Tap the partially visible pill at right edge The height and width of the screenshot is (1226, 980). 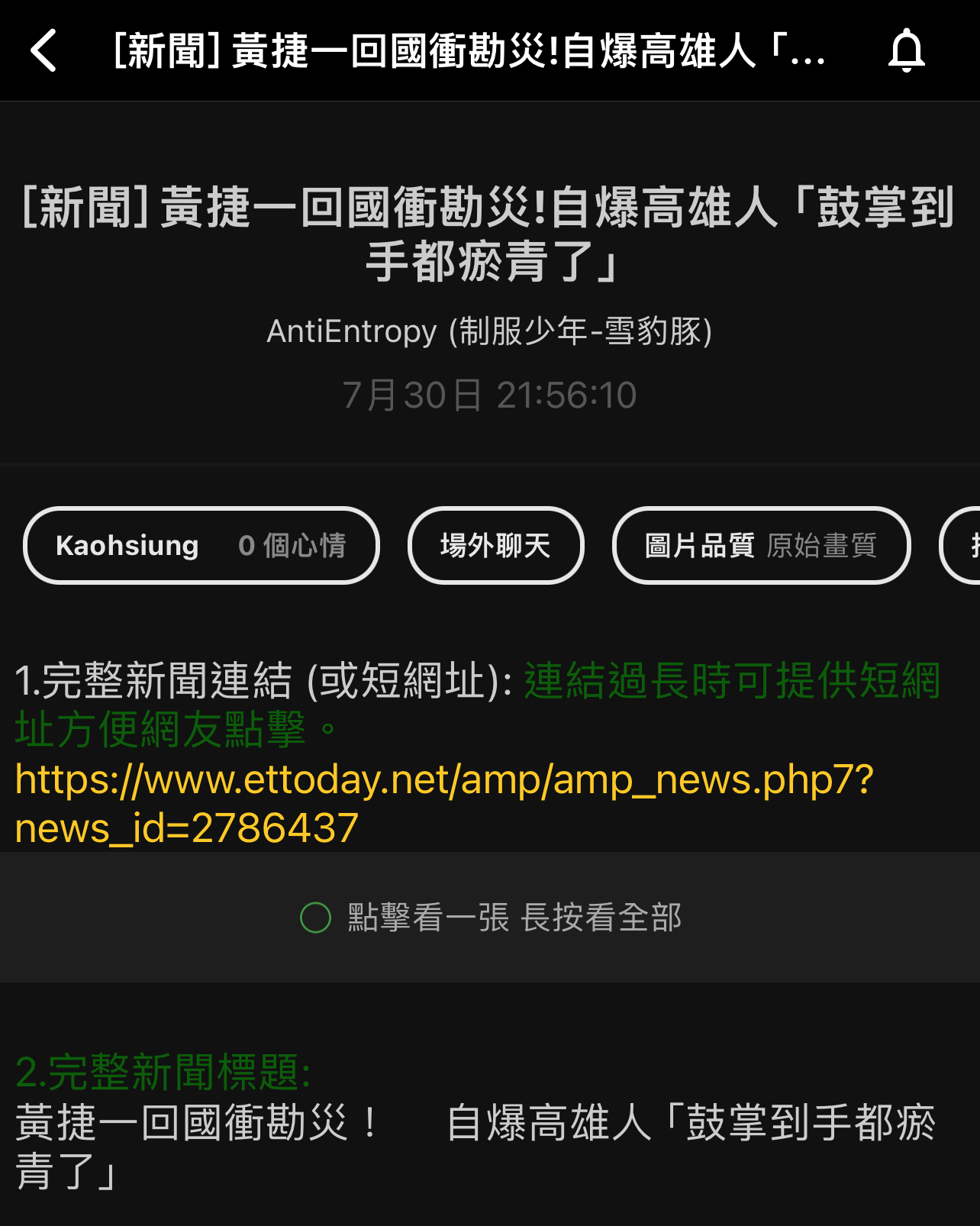pos(960,545)
